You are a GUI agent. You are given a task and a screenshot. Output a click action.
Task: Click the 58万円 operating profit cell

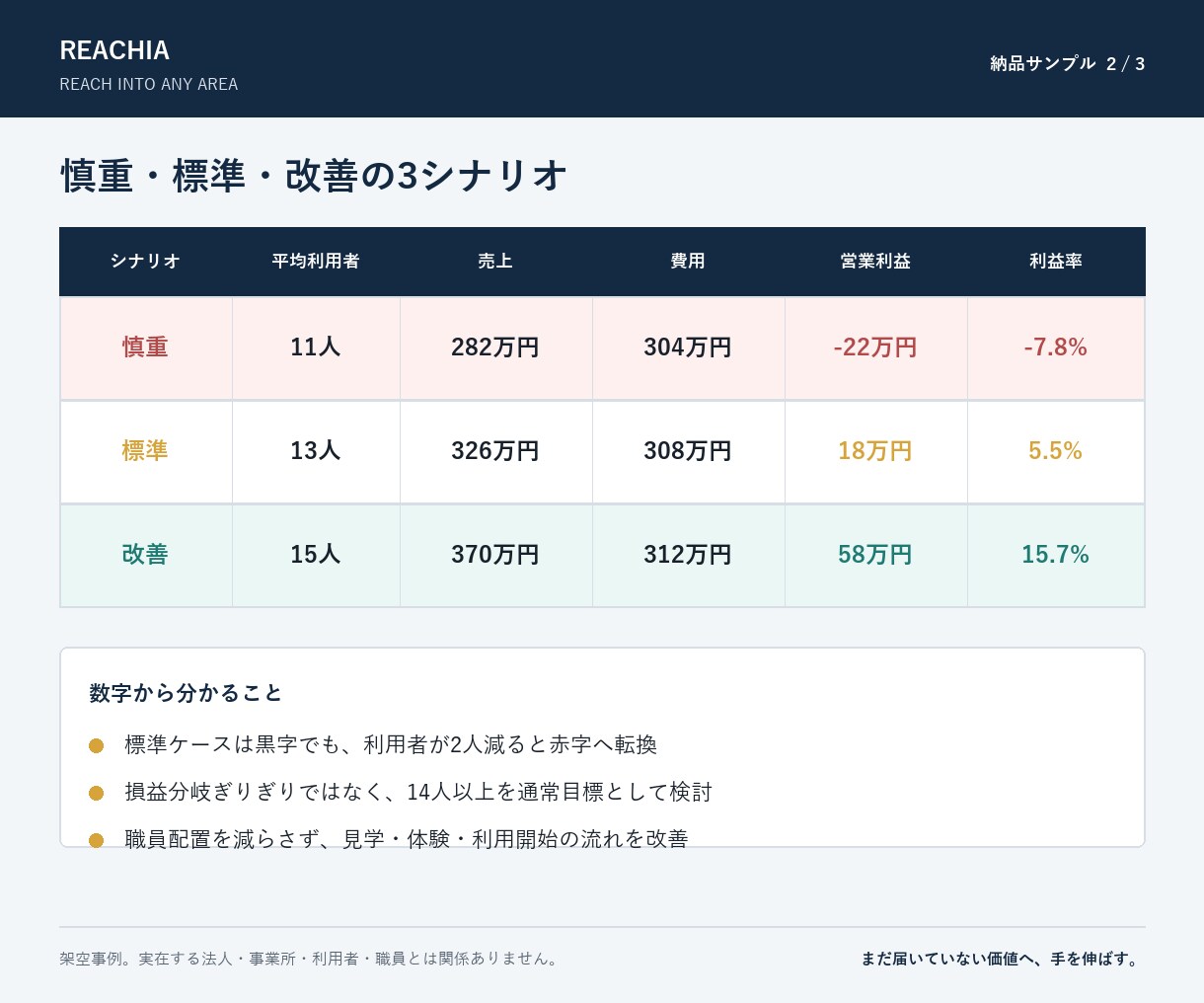pos(875,555)
